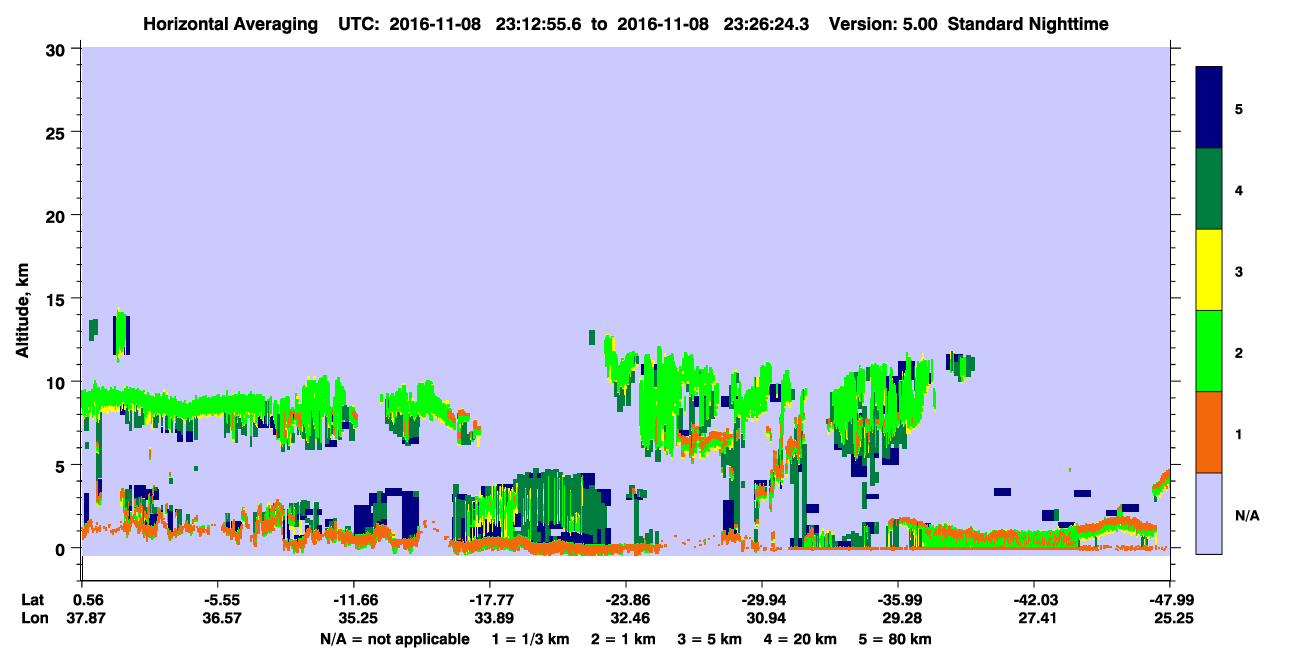The image size is (1300, 667).
Task: Click latitude value -42.03
Action: click(x=1033, y=600)
